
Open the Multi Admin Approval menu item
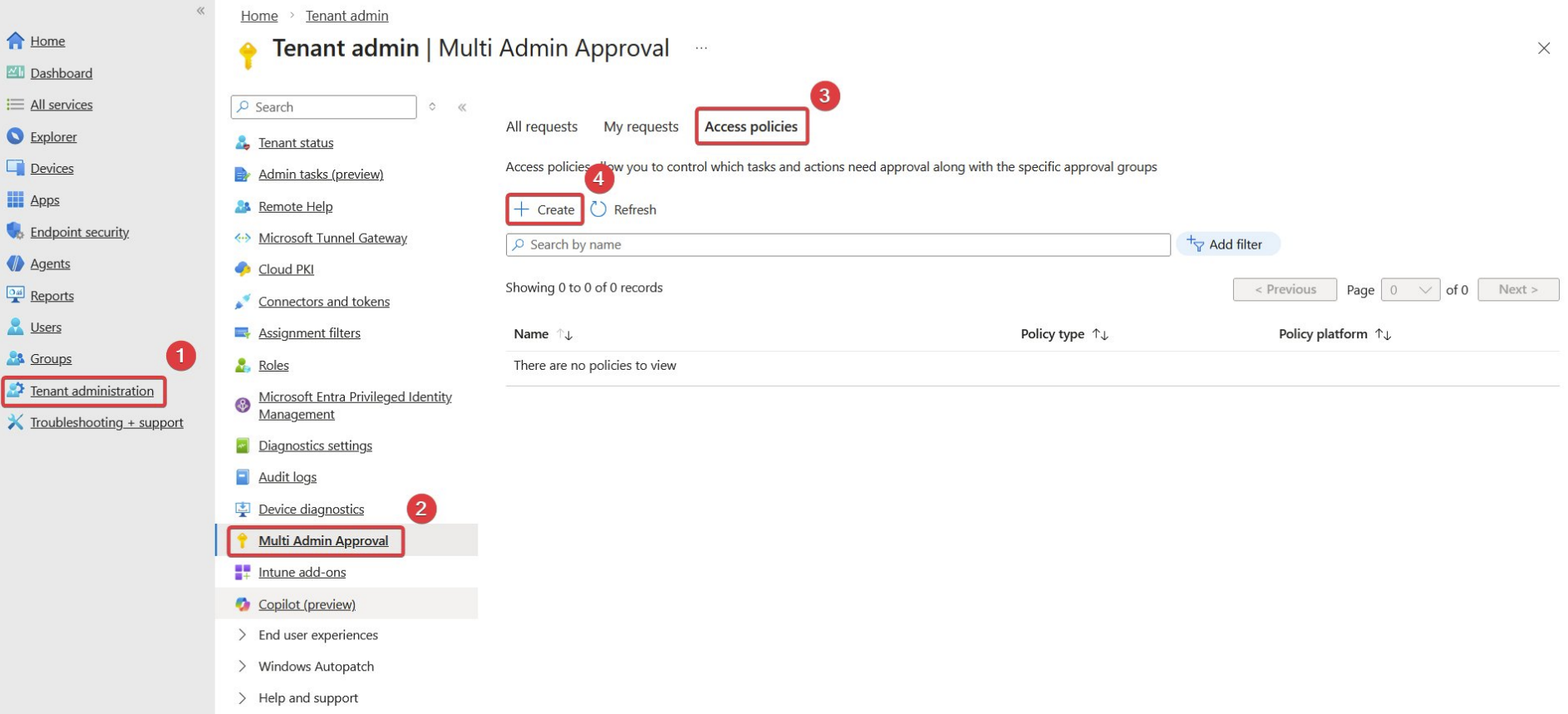pos(323,540)
